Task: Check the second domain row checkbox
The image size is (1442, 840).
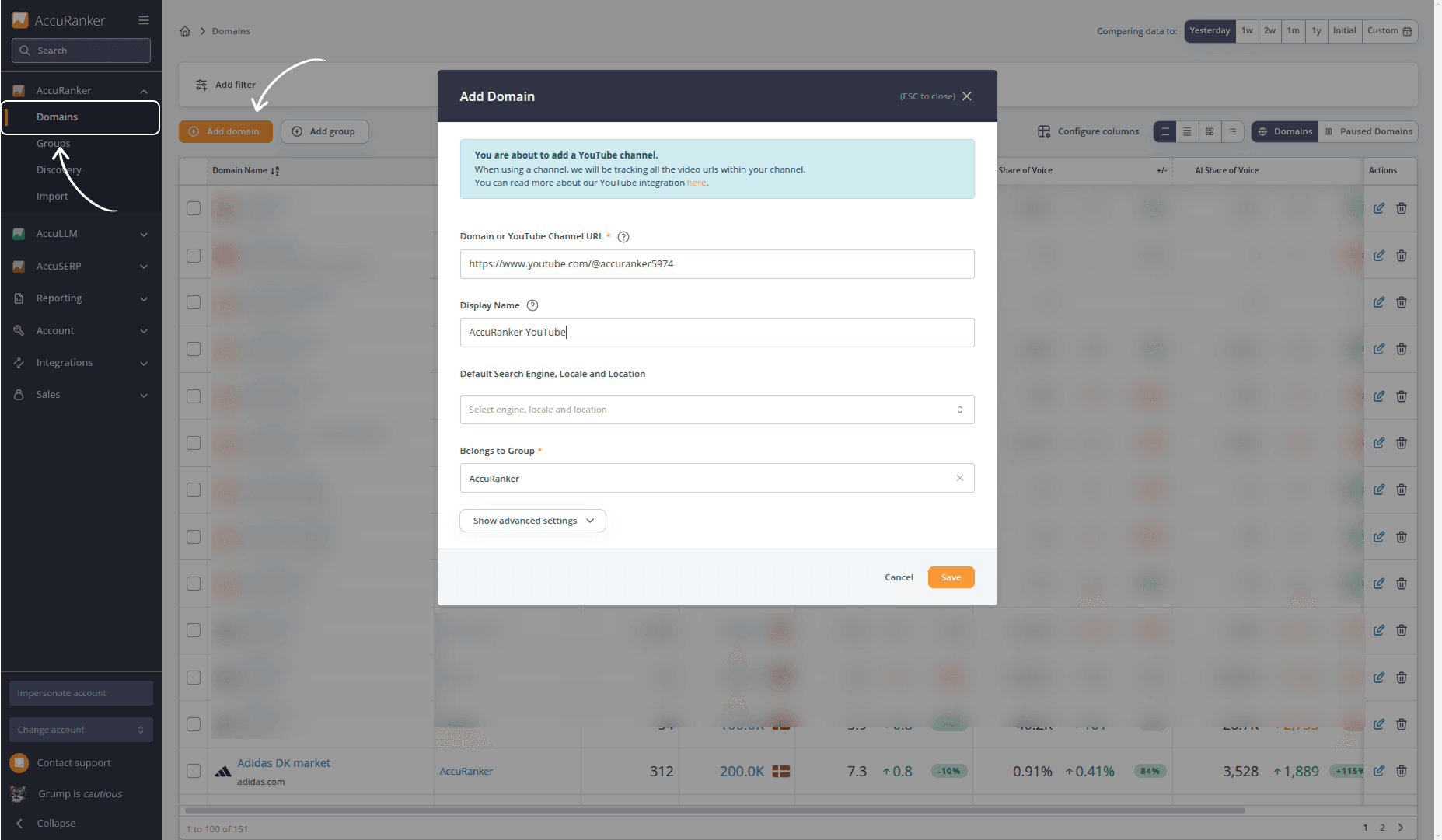Action: point(194,256)
